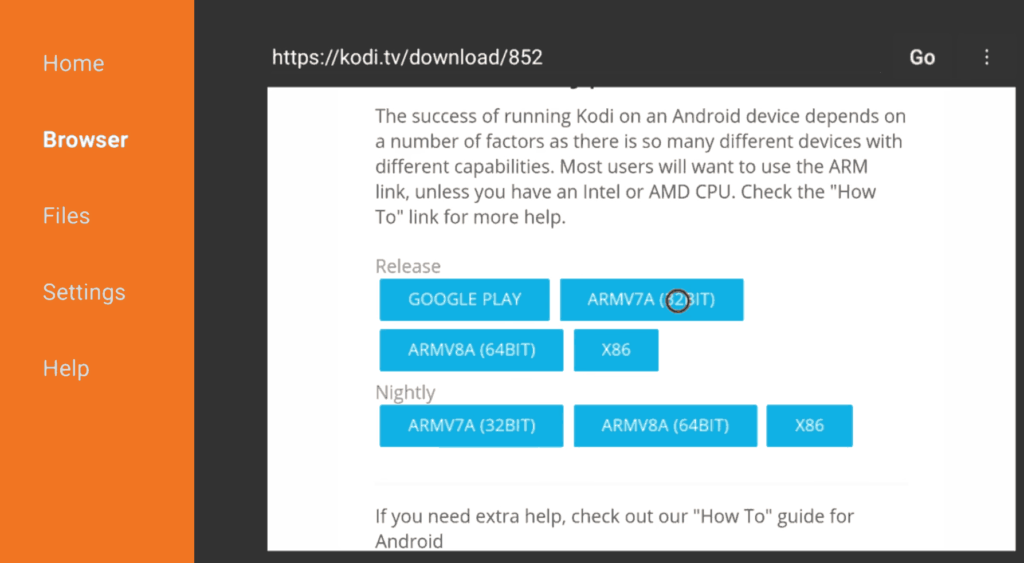The width and height of the screenshot is (1024, 563).
Task: Download Release ARMV8A (64BIT) build
Action: (471, 350)
